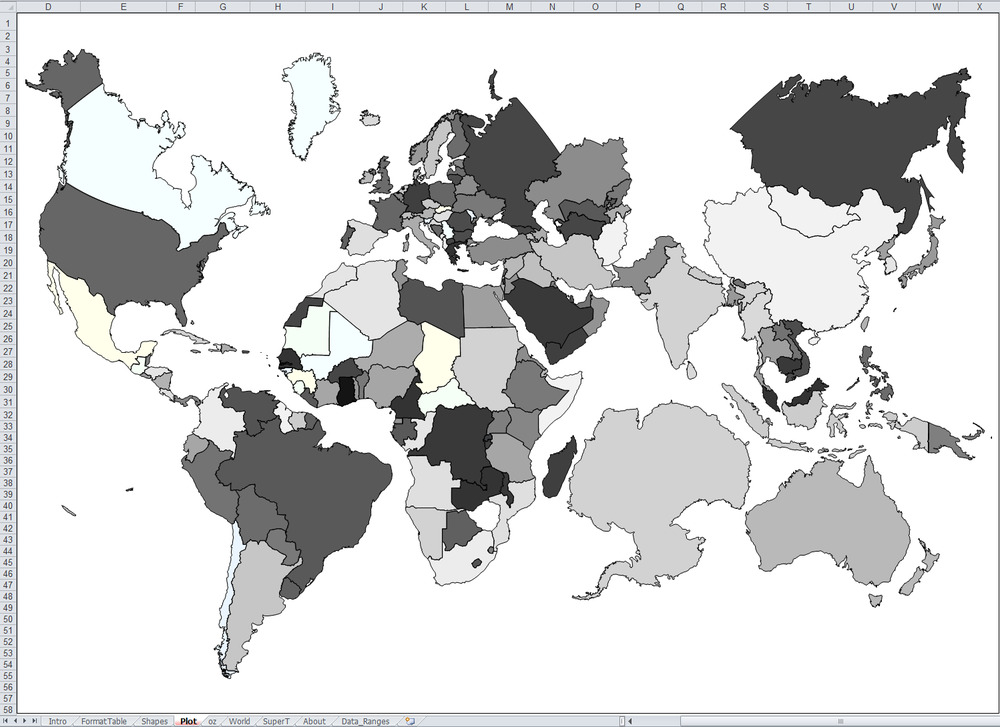Switch to the About sheet tab
1000x727 pixels.
point(314,721)
